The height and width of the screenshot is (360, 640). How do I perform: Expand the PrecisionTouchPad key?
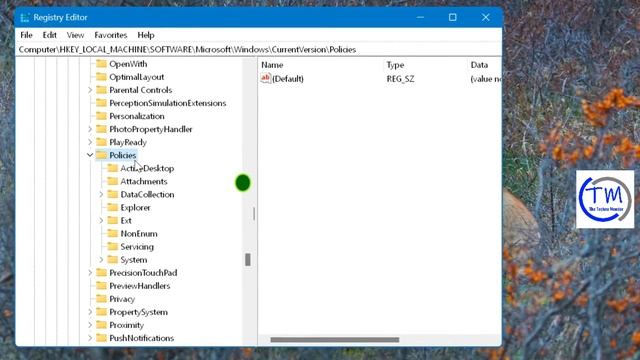pyautogui.click(x=90, y=273)
